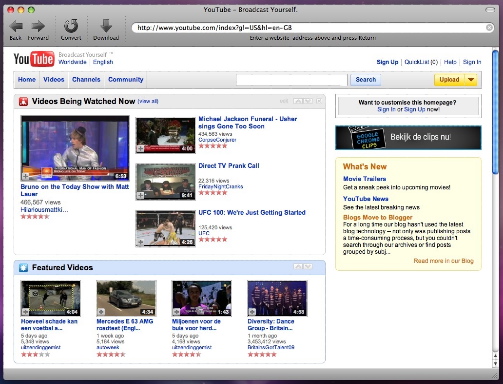The width and height of the screenshot is (503, 384).
Task: Change the English language setting
Action: click(103, 62)
